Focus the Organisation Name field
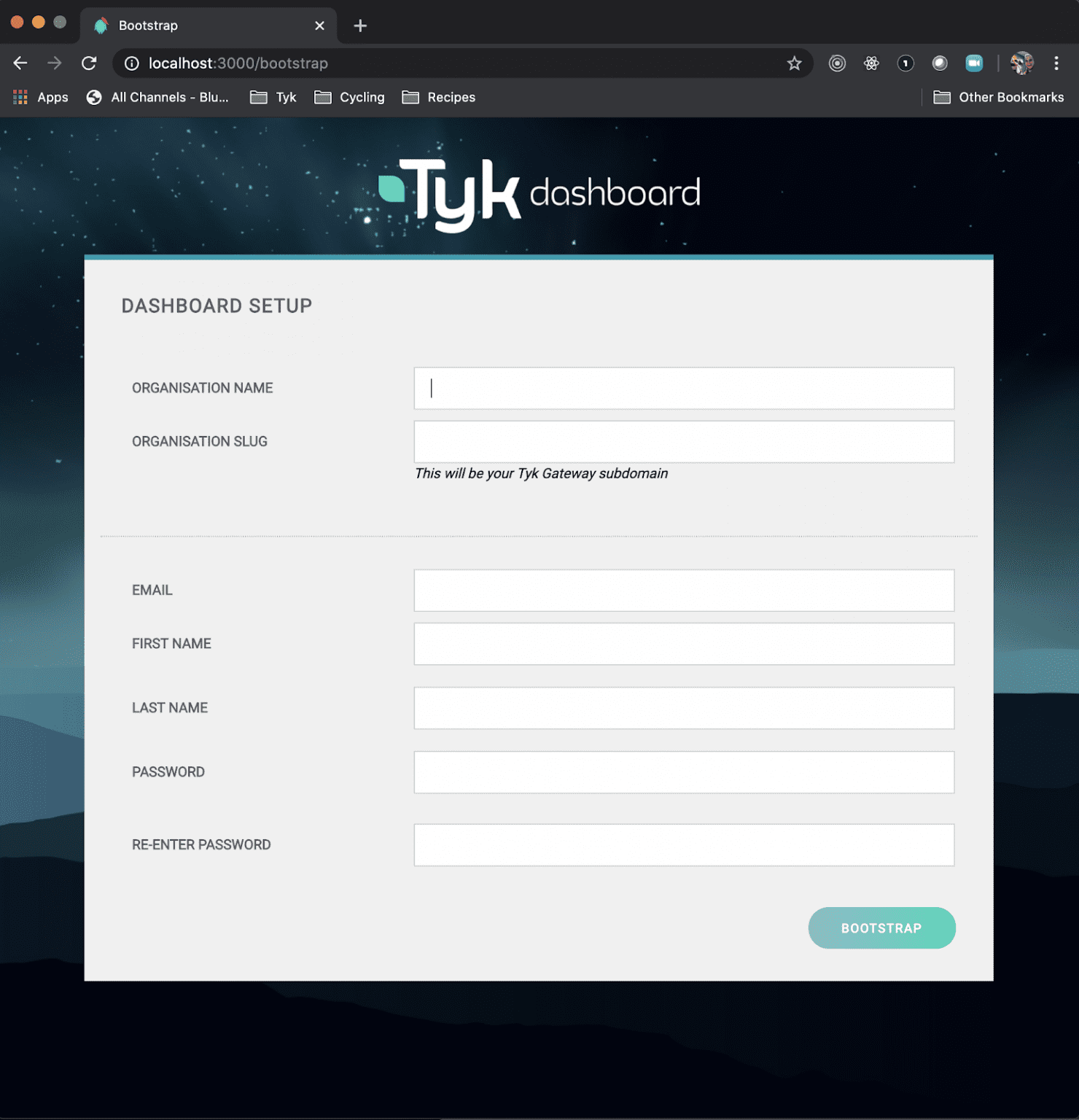 coord(684,388)
